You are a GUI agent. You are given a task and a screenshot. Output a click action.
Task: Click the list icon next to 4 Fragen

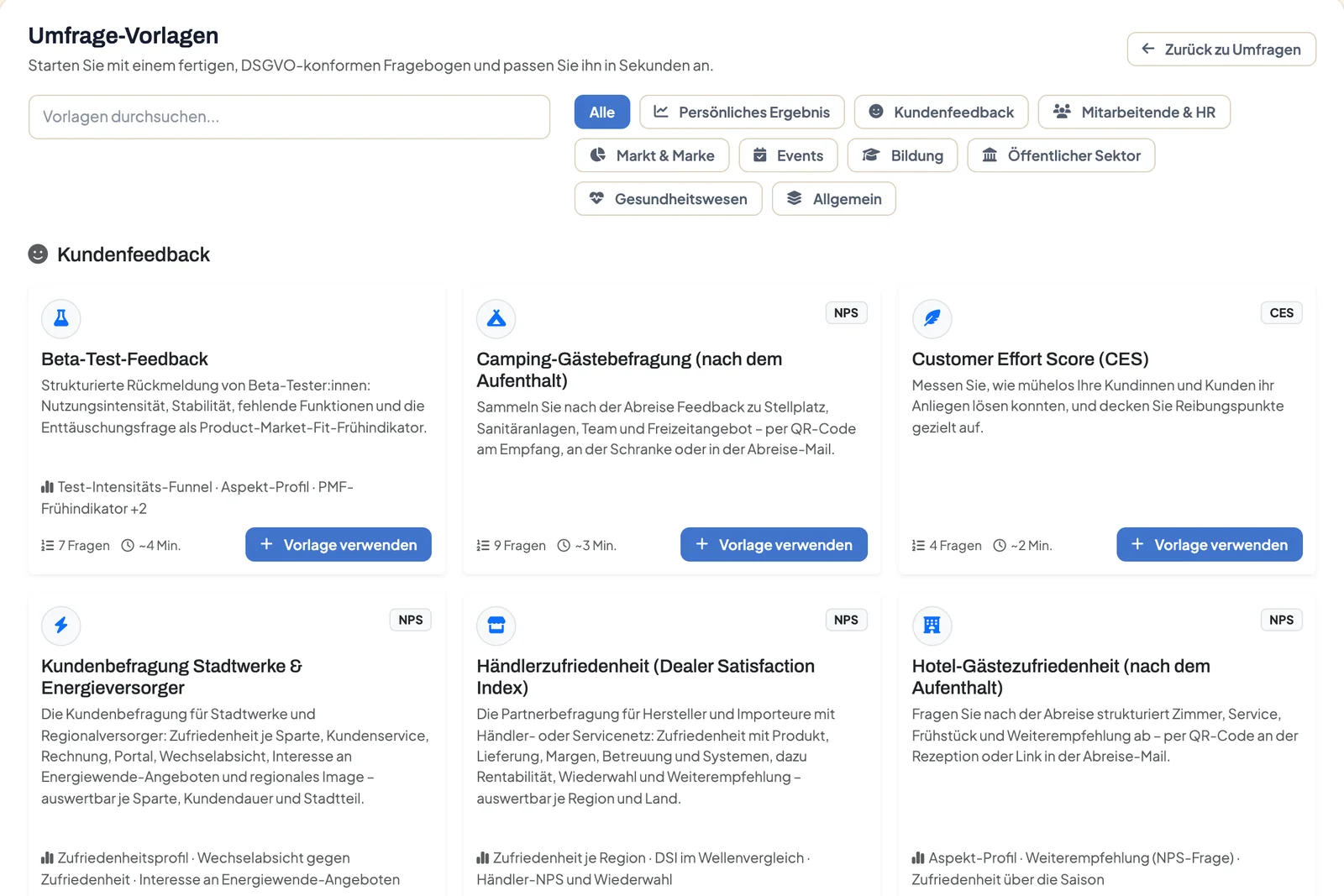click(x=918, y=545)
